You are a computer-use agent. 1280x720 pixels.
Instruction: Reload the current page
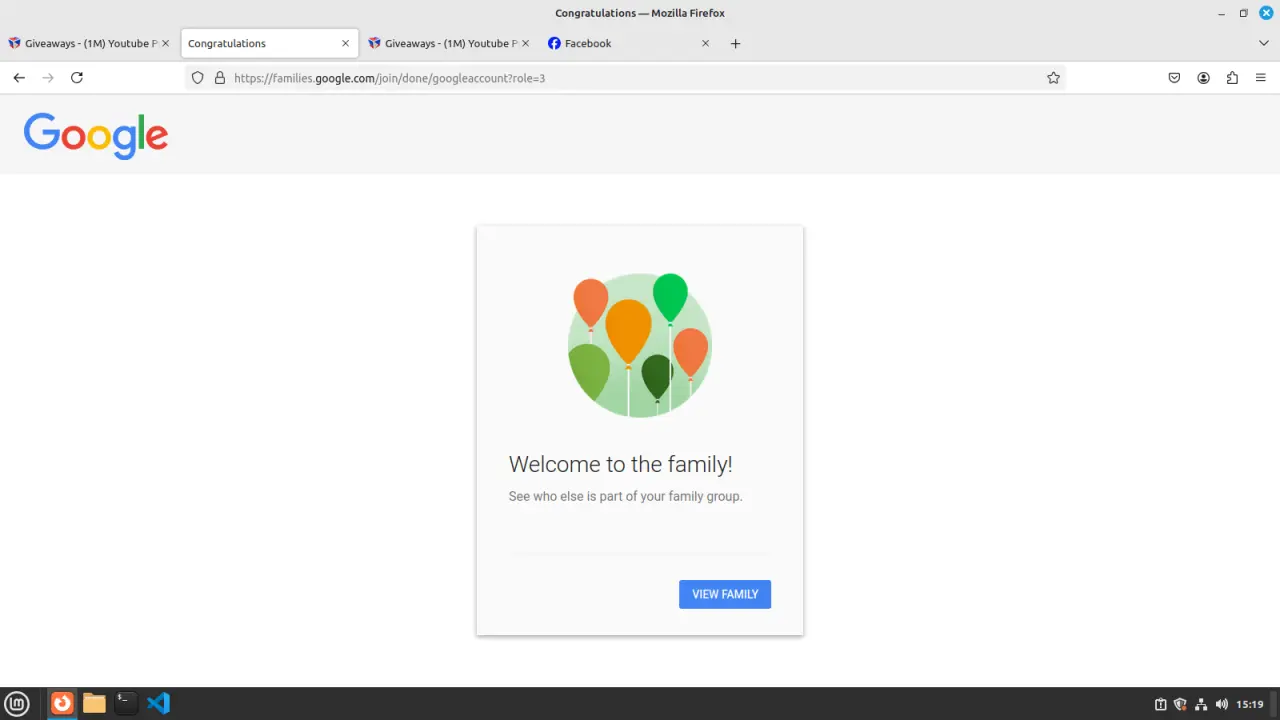click(x=77, y=78)
